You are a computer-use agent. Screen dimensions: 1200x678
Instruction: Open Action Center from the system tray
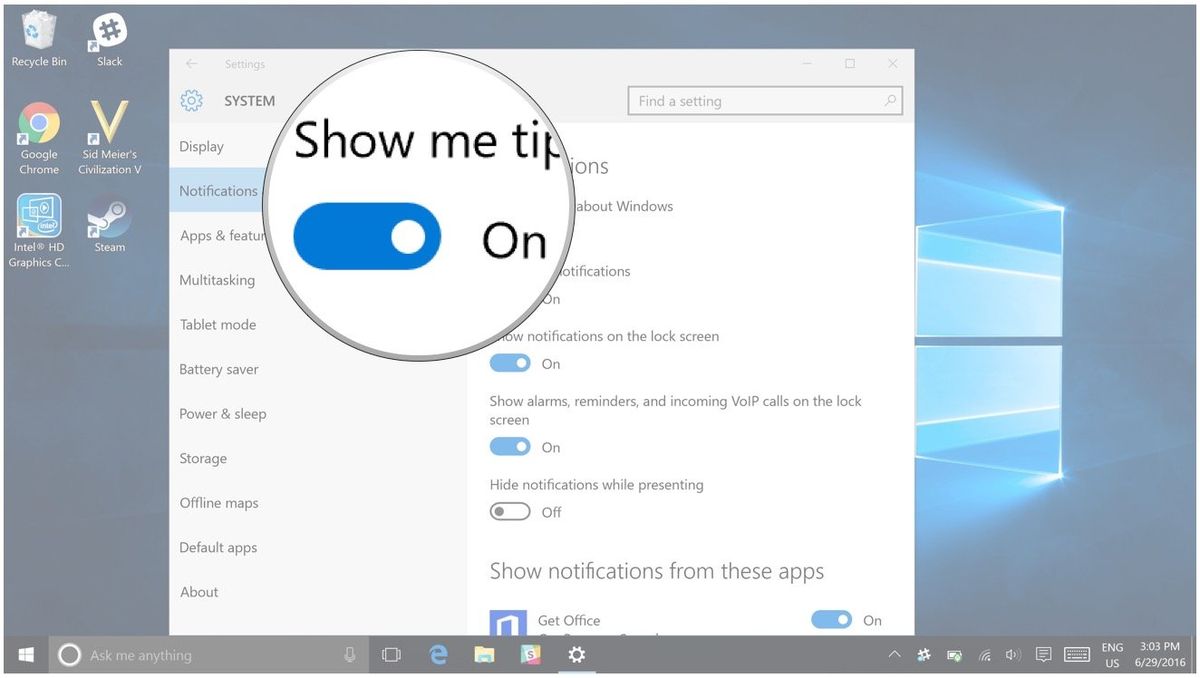tap(1043, 655)
